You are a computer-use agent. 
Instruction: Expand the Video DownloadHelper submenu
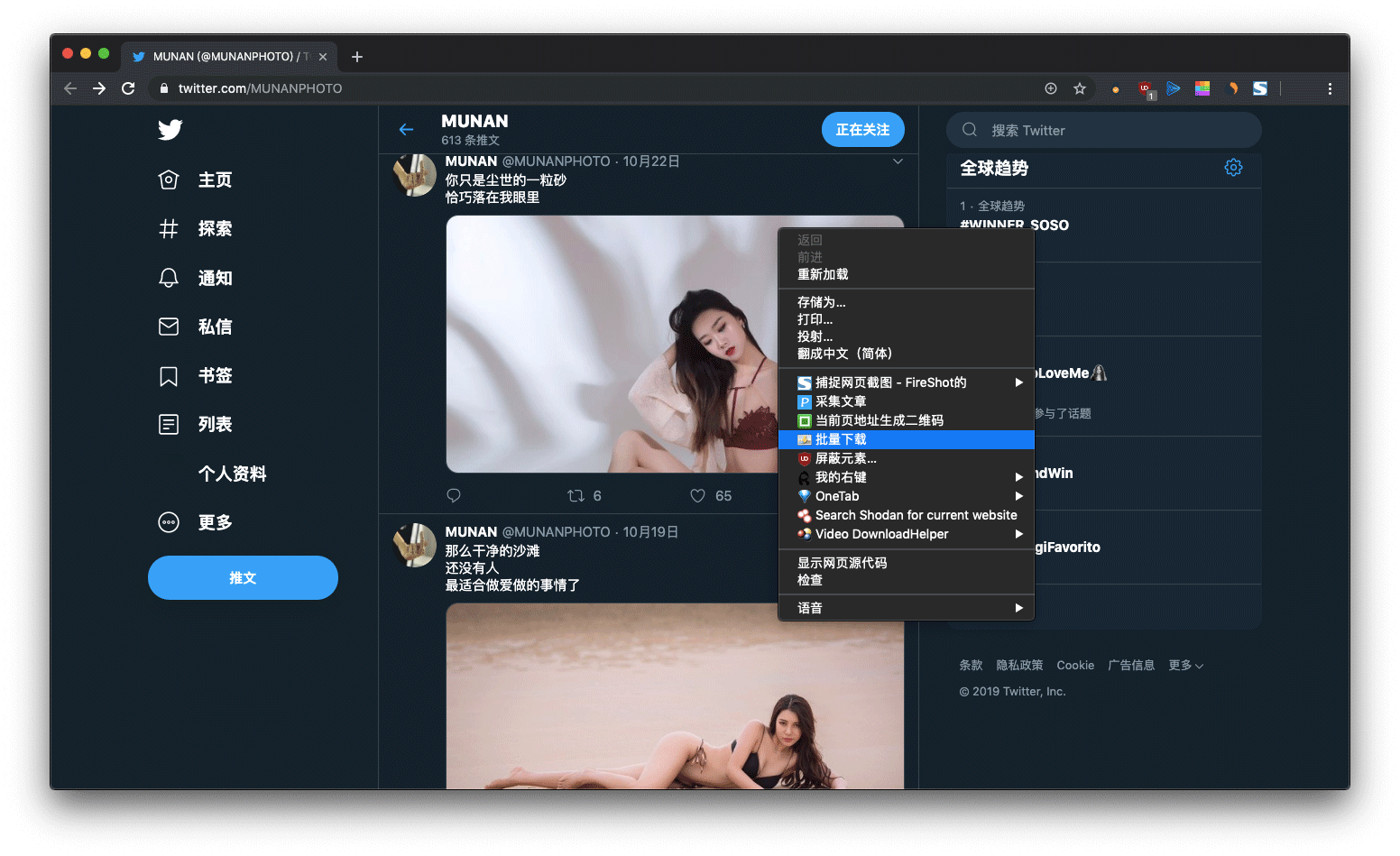1019,534
